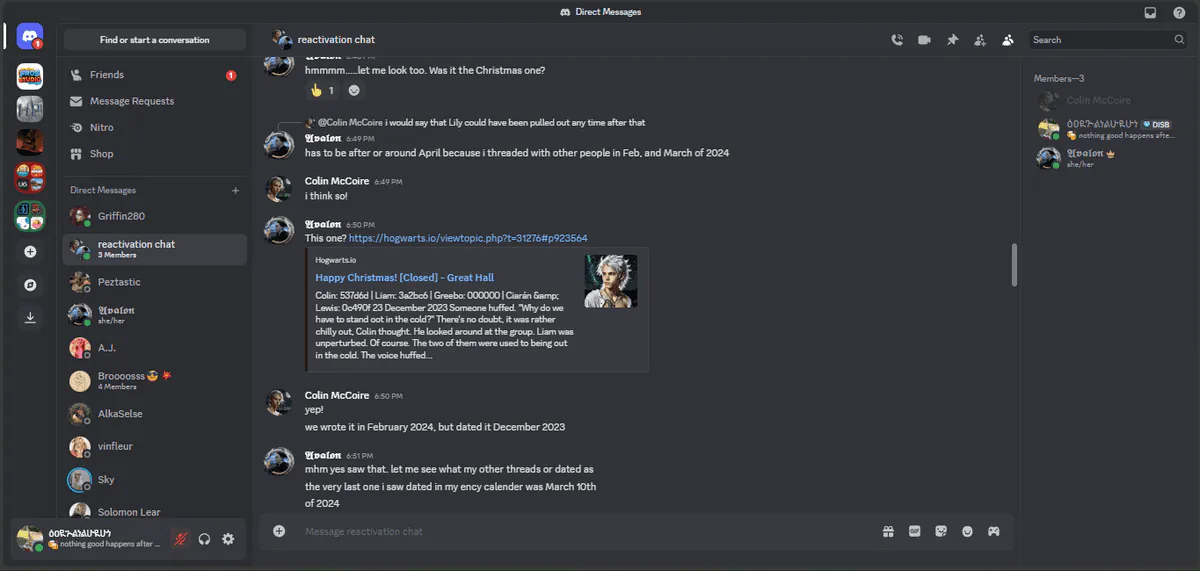Open the first server icon below Direct Messages

click(30, 77)
